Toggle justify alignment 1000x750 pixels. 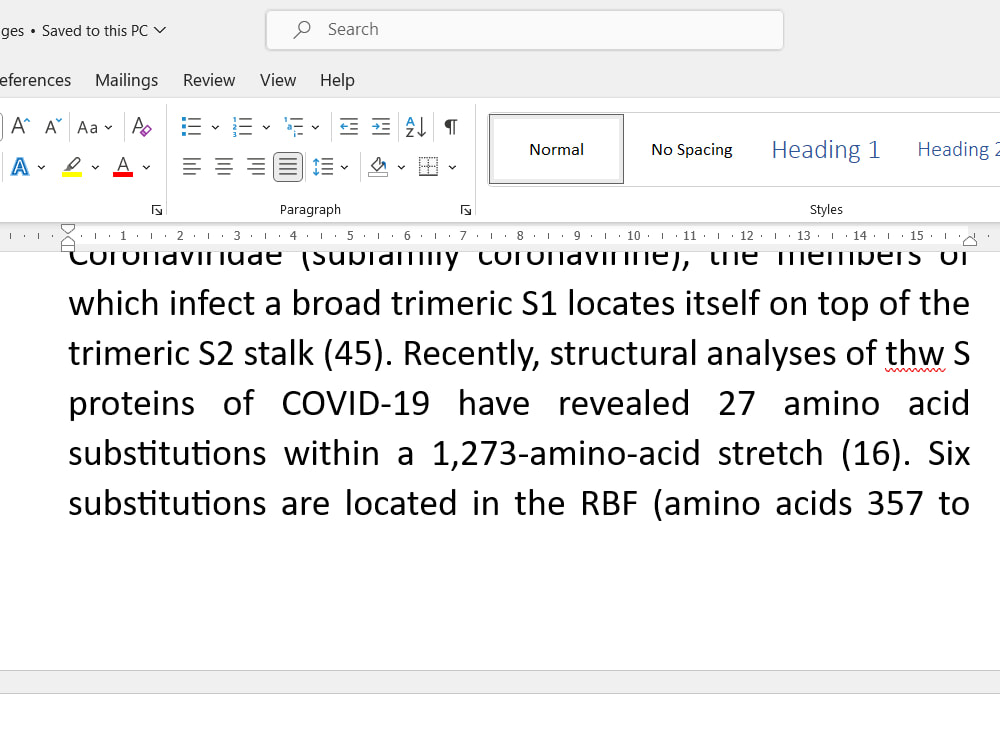tap(288, 167)
